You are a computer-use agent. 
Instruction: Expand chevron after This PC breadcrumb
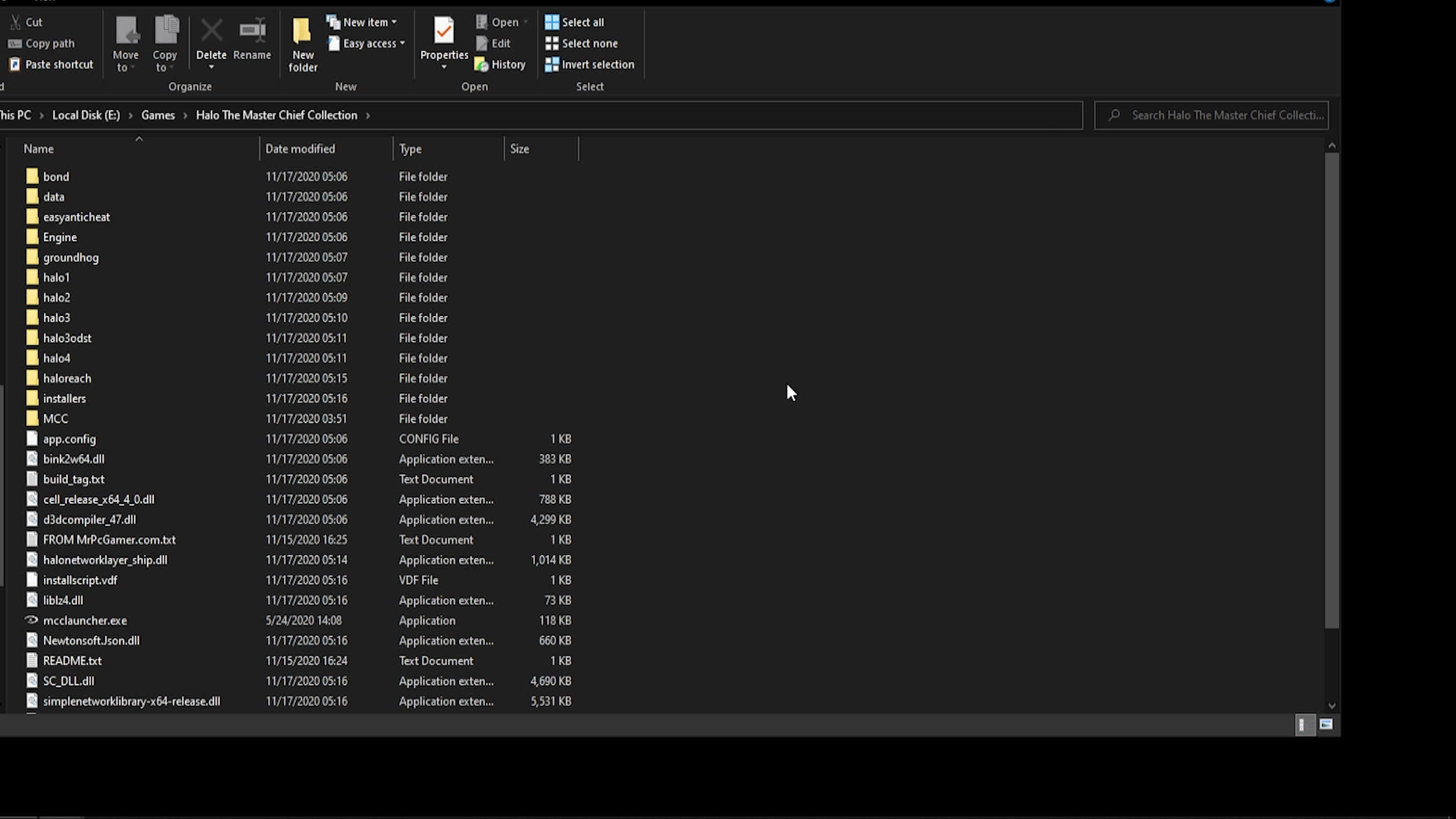[41, 116]
